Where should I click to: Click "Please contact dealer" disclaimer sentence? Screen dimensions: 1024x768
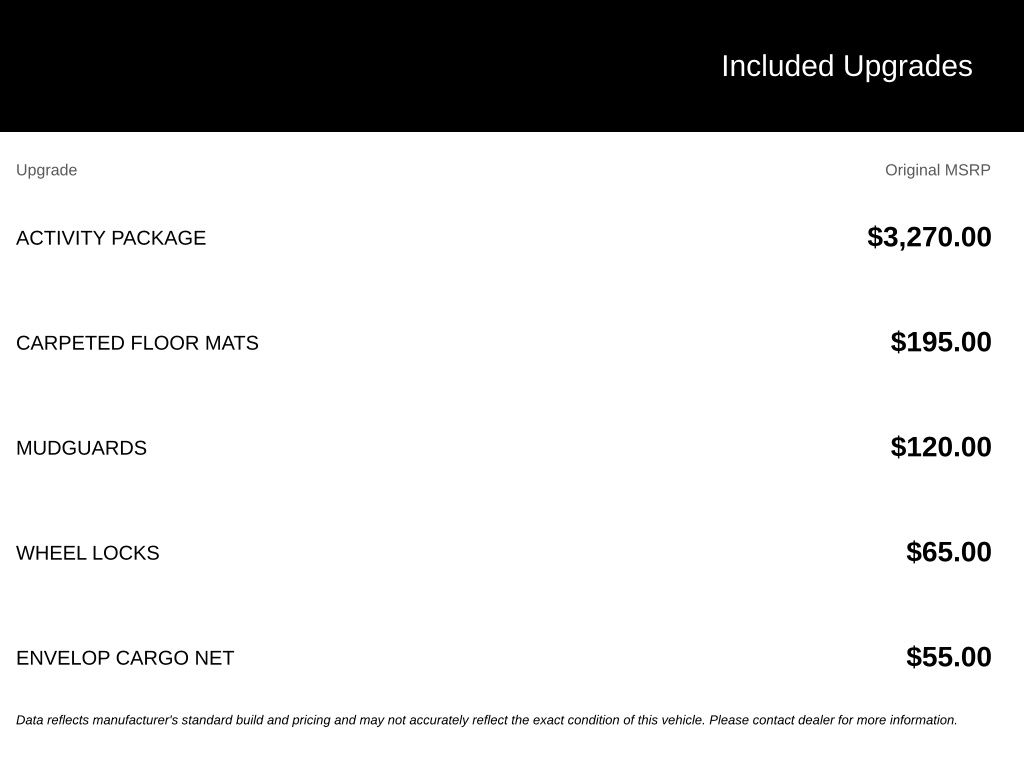point(833,720)
